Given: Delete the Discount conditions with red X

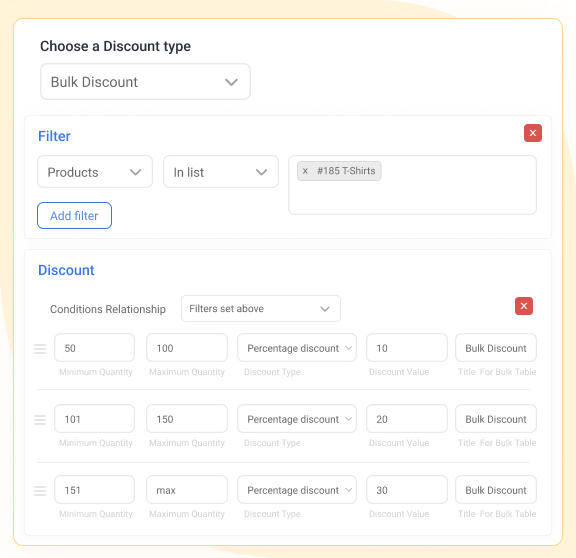Looking at the screenshot, I should pos(524,306).
